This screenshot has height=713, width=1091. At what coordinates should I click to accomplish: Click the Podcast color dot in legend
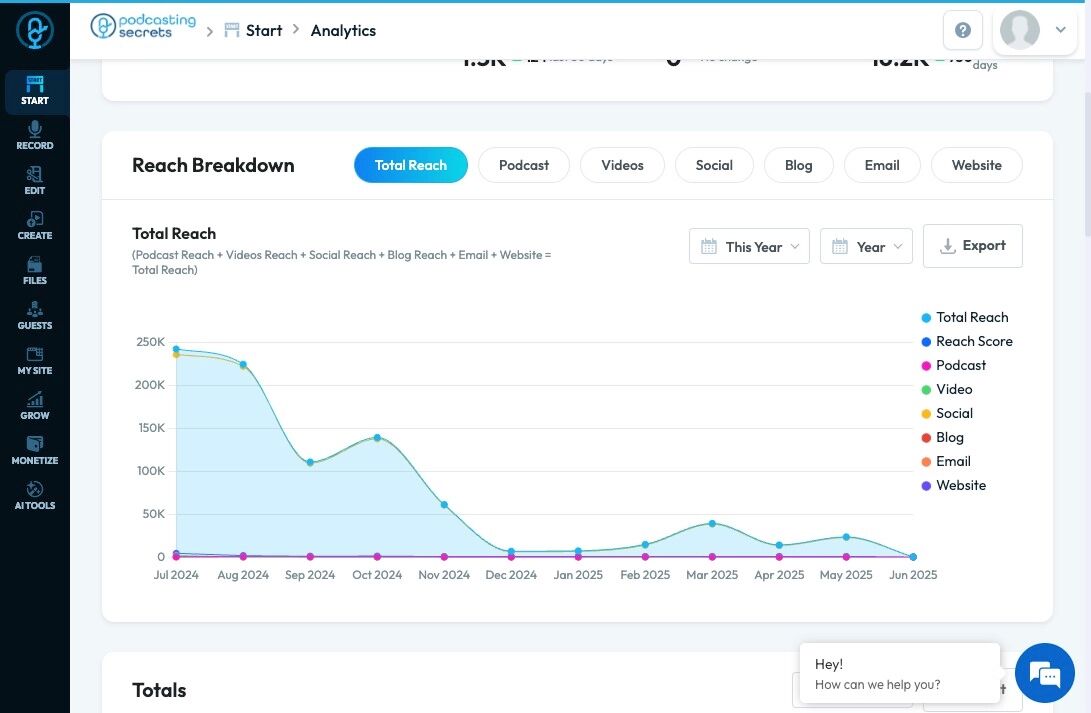click(926, 366)
